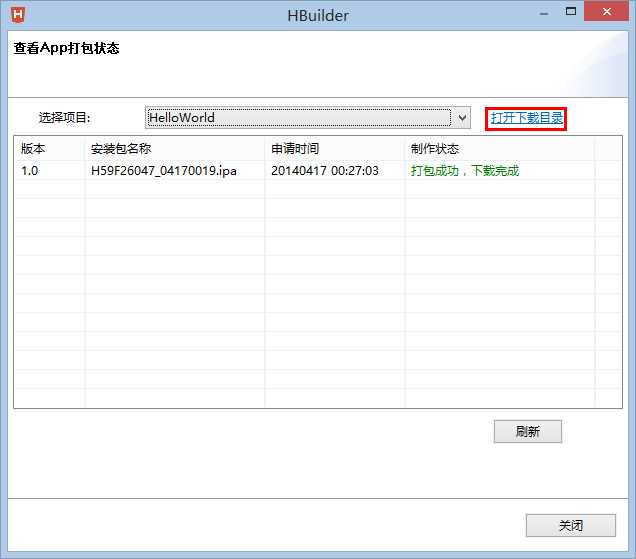
Task: Select package name H59F26047_04170019.ipa
Action: (x=164, y=170)
